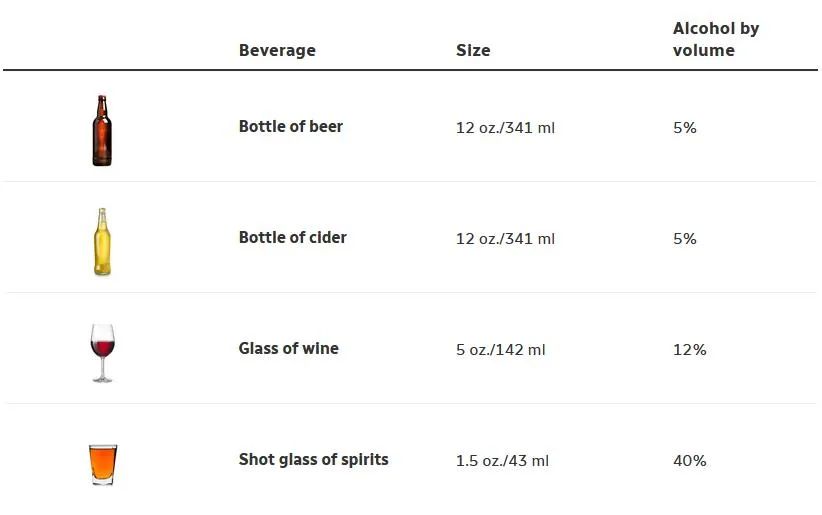Click the red wine glass image

coord(102,353)
